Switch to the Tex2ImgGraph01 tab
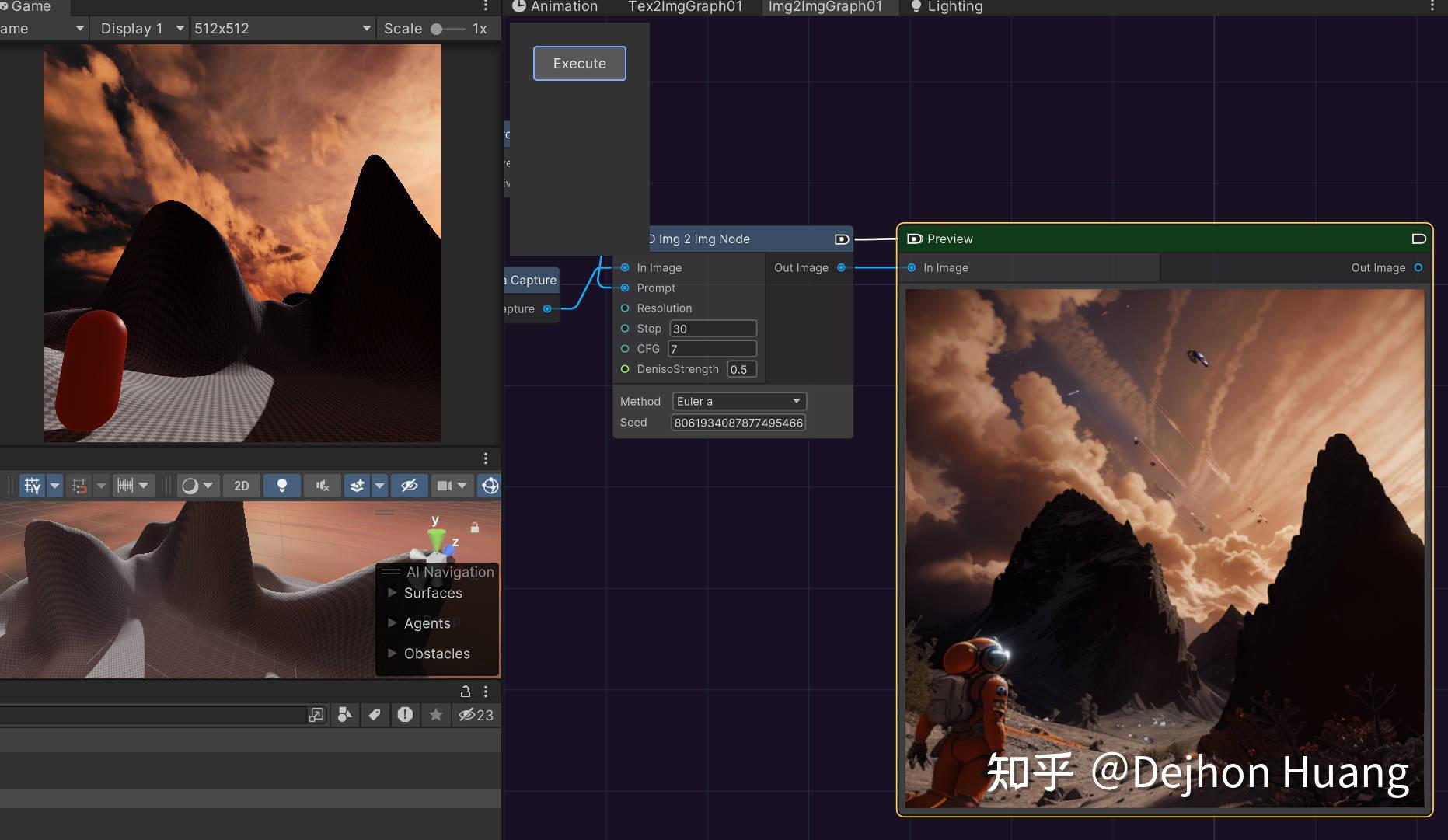The height and width of the screenshot is (840, 1448). coord(685,6)
